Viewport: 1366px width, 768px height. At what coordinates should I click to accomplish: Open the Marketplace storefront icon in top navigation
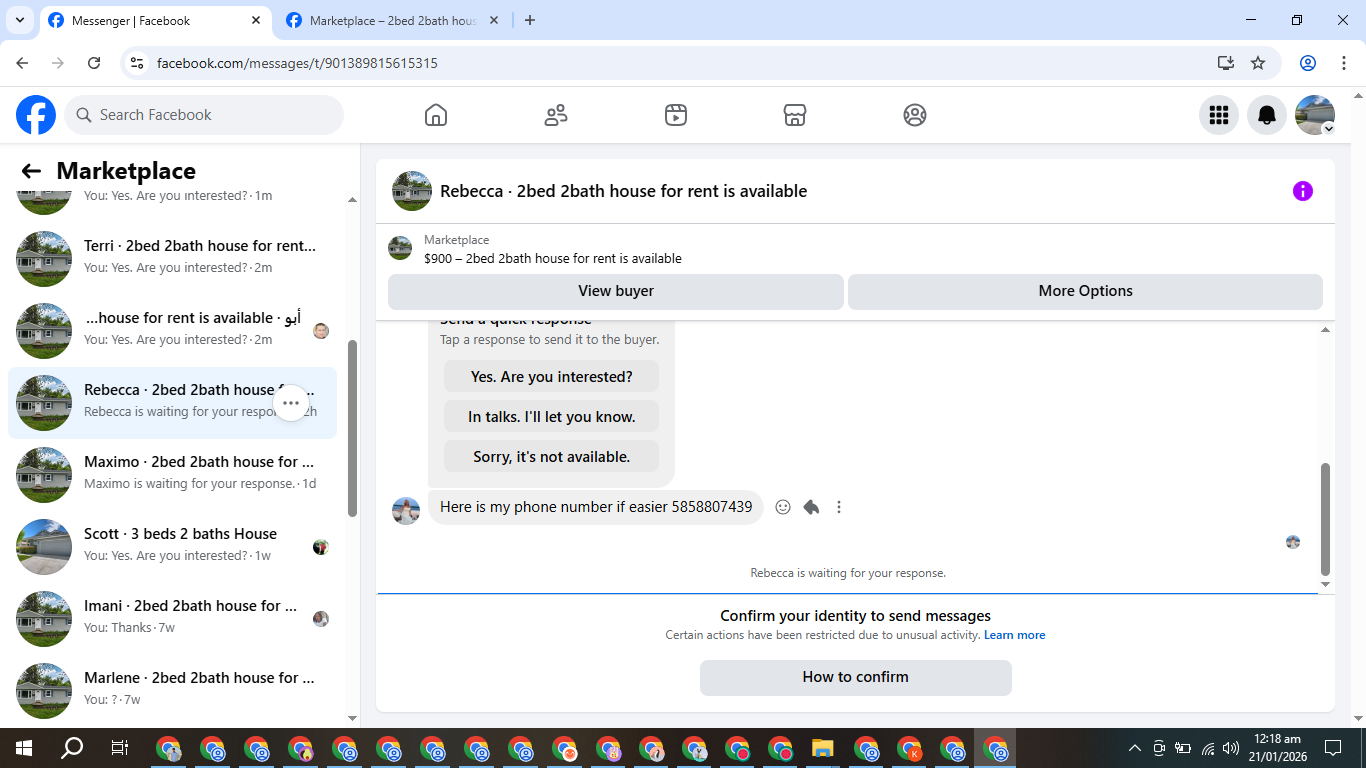click(795, 115)
